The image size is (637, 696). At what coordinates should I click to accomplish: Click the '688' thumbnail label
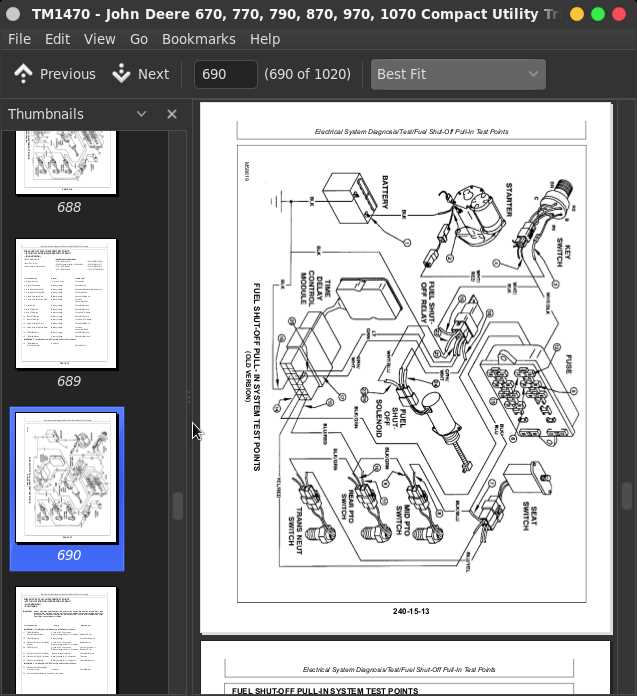69,207
